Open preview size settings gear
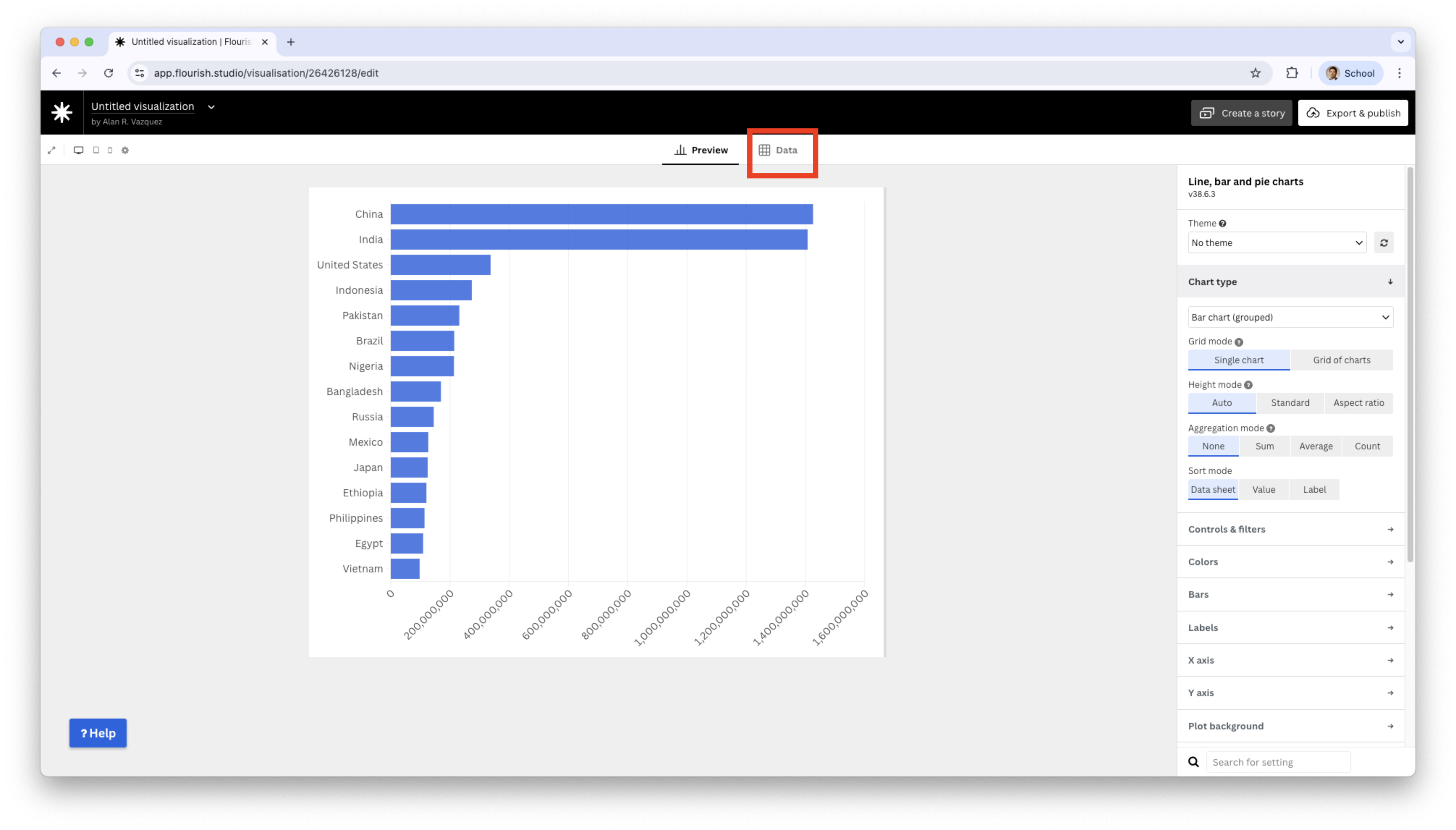 [x=126, y=151]
